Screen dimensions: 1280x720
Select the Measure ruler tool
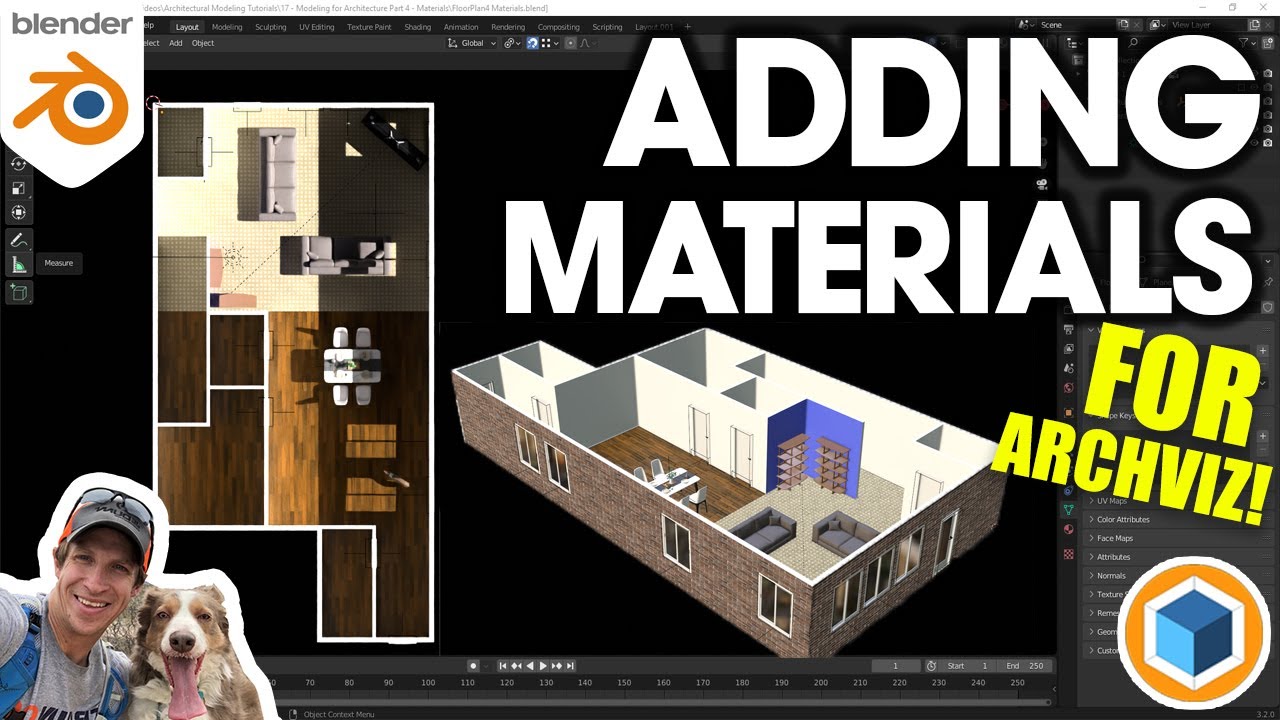point(20,264)
